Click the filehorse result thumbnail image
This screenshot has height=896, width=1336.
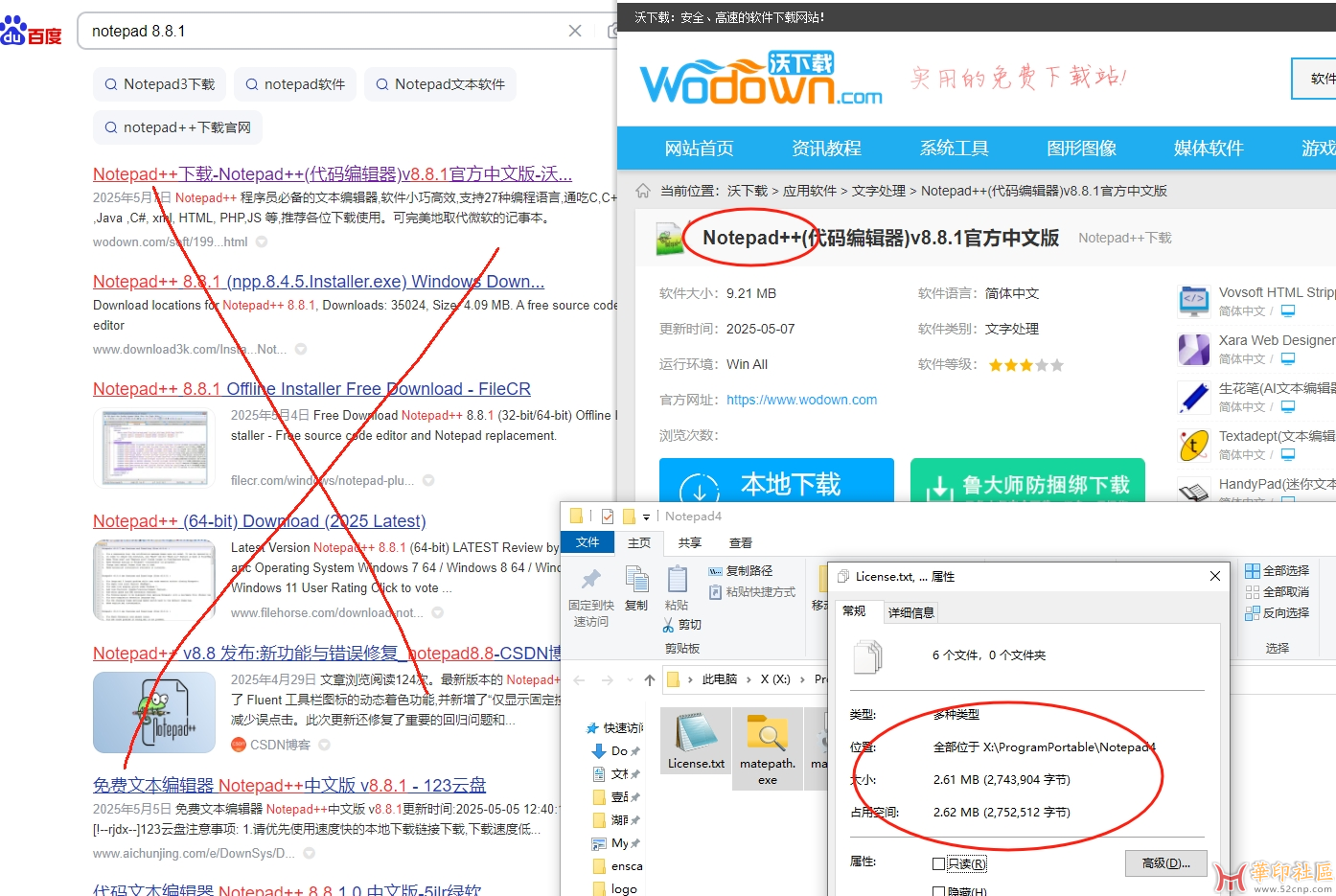click(153, 580)
